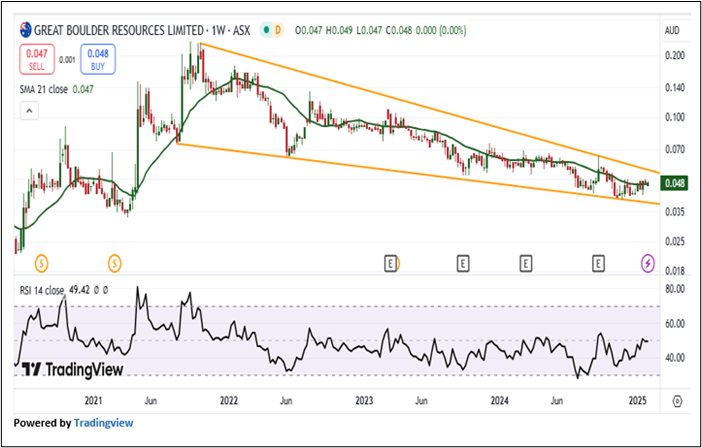The width and height of the screenshot is (702, 448).
Task: Click the 0.200 price axis label
Action: coord(675,55)
